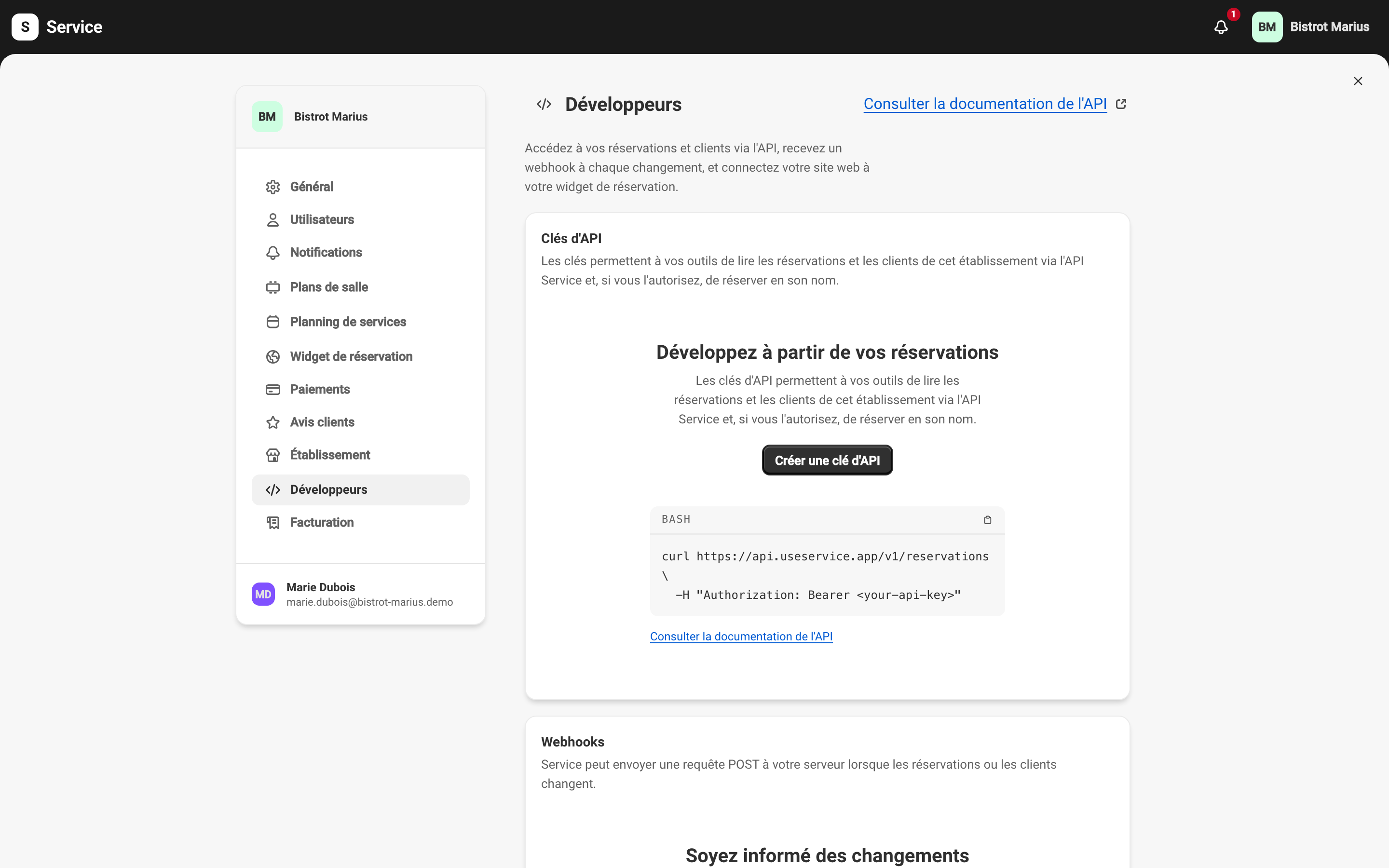Copy the BASH code snippet

(x=987, y=519)
